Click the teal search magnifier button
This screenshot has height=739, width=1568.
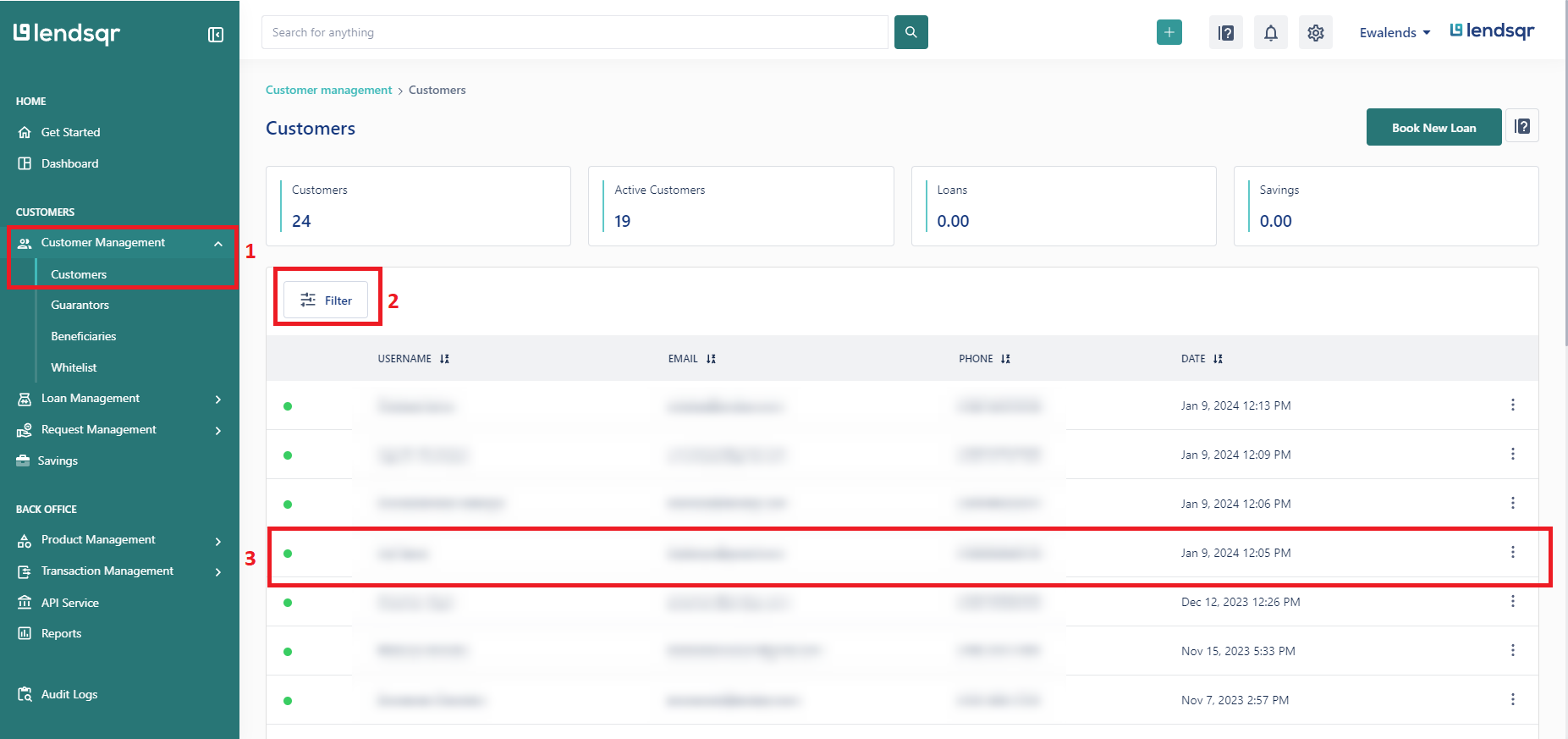click(911, 32)
